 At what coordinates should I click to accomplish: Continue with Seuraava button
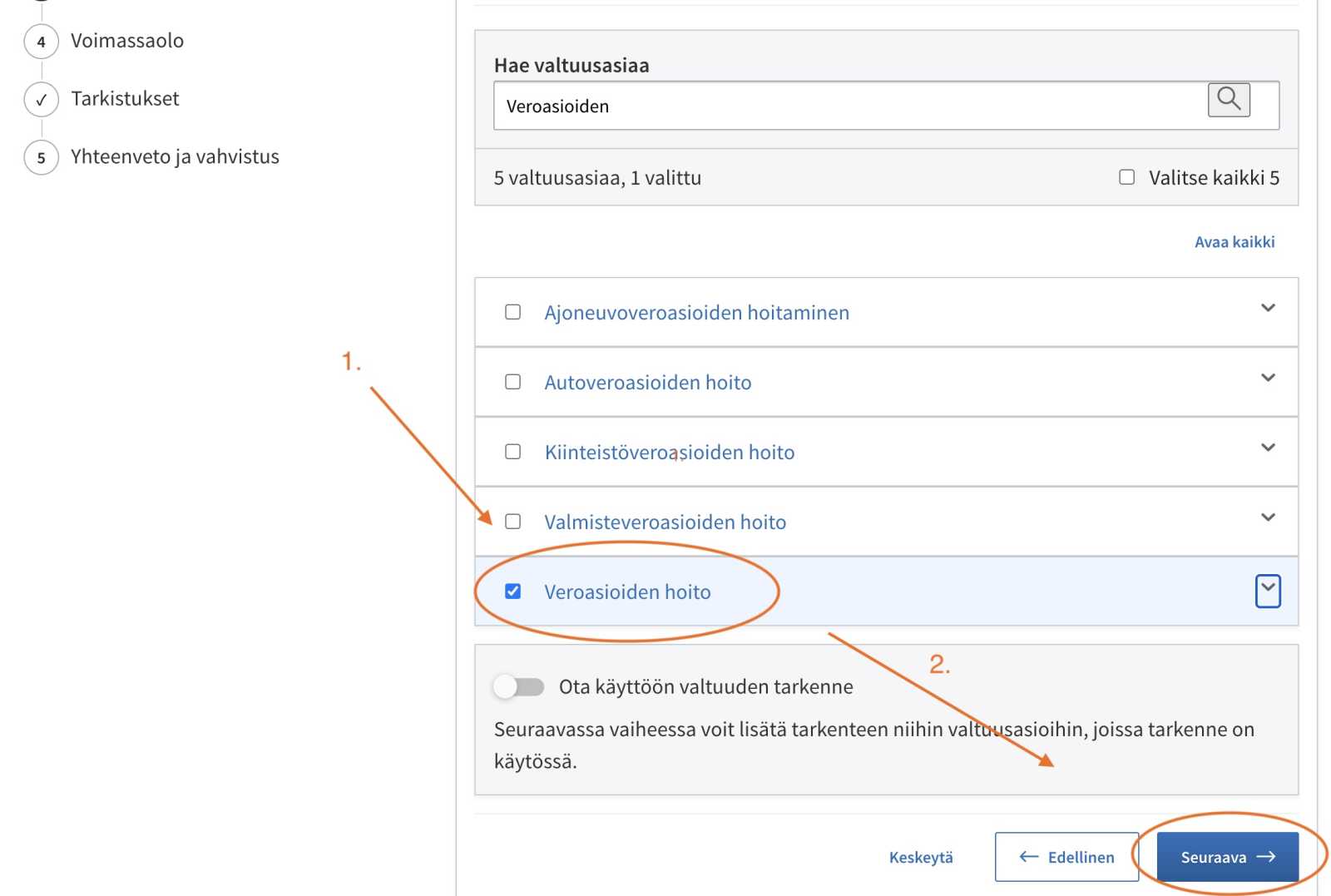click(x=1228, y=857)
